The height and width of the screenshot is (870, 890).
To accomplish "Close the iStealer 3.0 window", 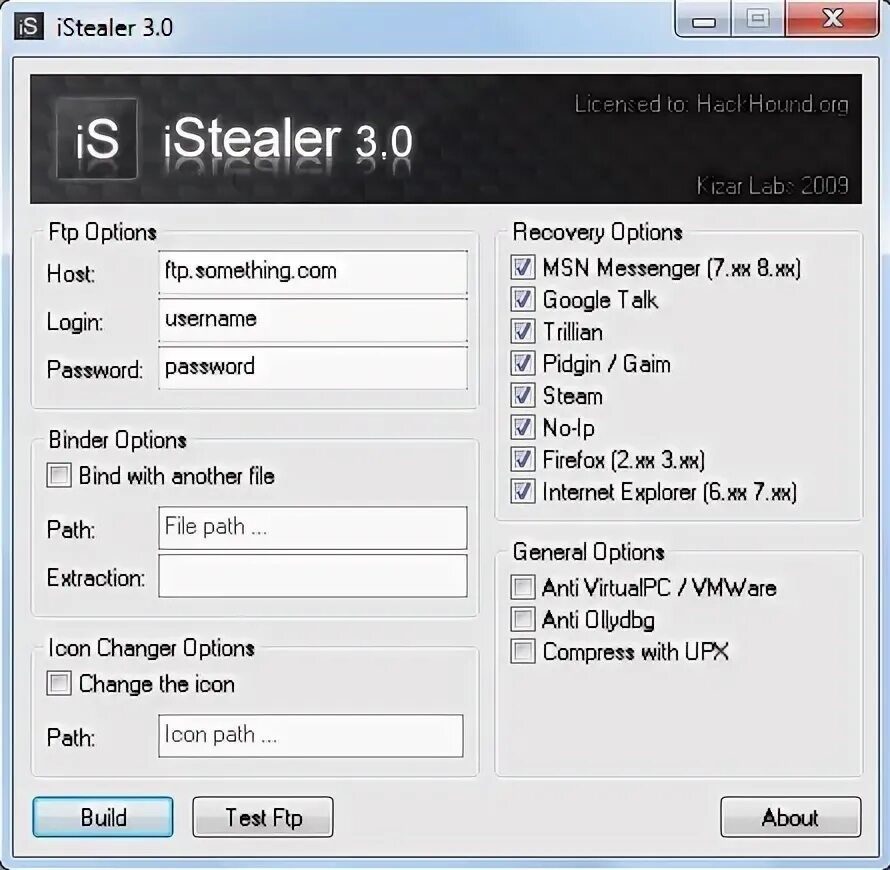I will pyautogui.click(x=833, y=19).
